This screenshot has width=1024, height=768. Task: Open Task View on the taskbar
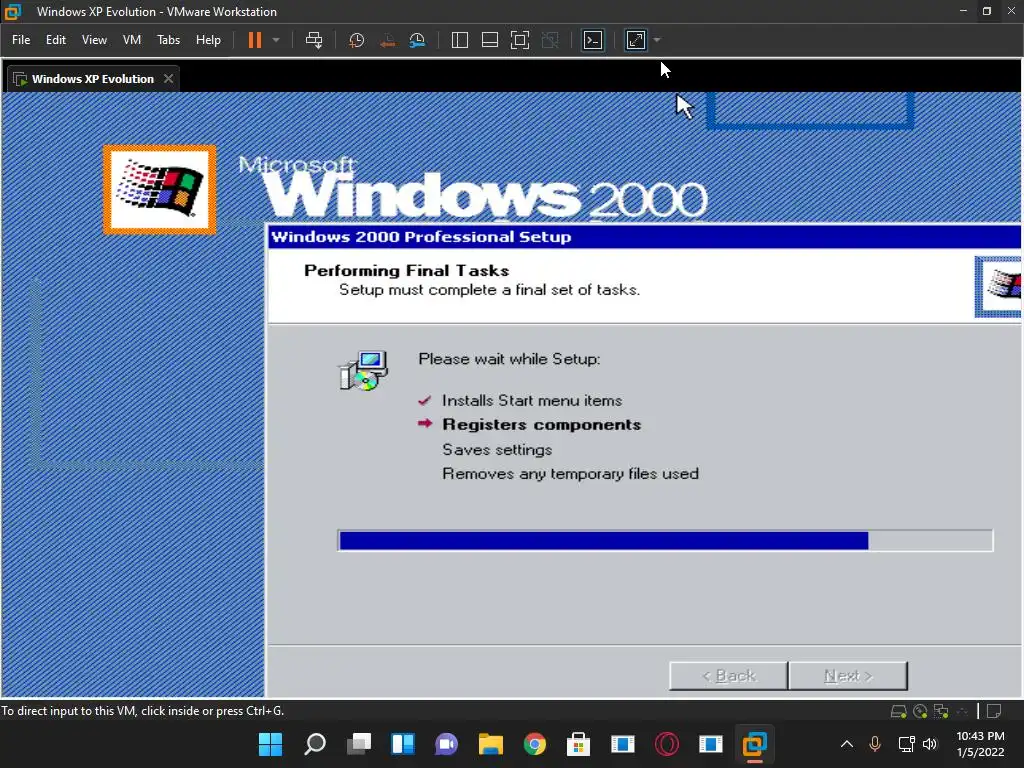pos(359,744)
